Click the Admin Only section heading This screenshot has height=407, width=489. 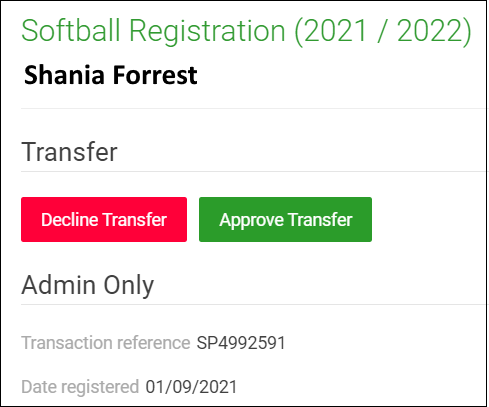click(88, 285)
